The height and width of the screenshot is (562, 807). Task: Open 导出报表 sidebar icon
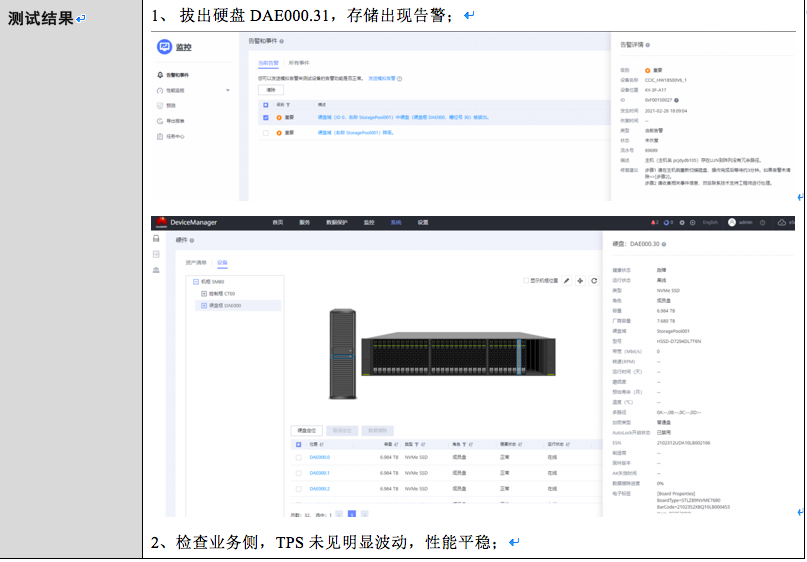pos(160,121)
